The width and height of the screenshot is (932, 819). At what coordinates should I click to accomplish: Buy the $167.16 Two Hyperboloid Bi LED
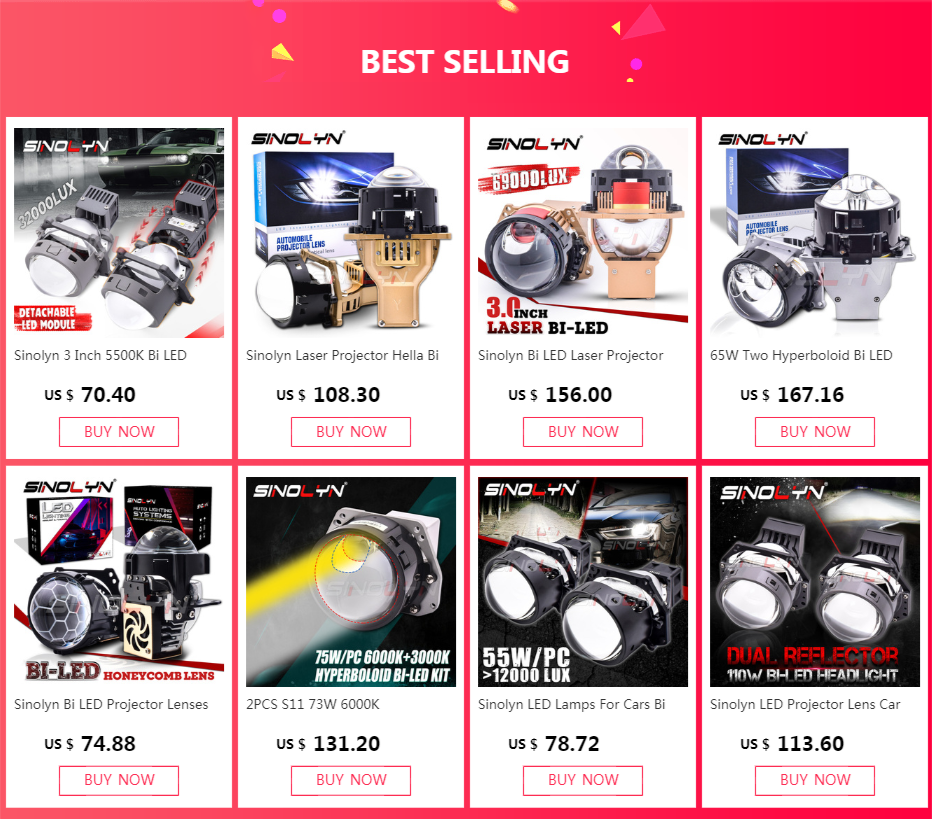815,431
